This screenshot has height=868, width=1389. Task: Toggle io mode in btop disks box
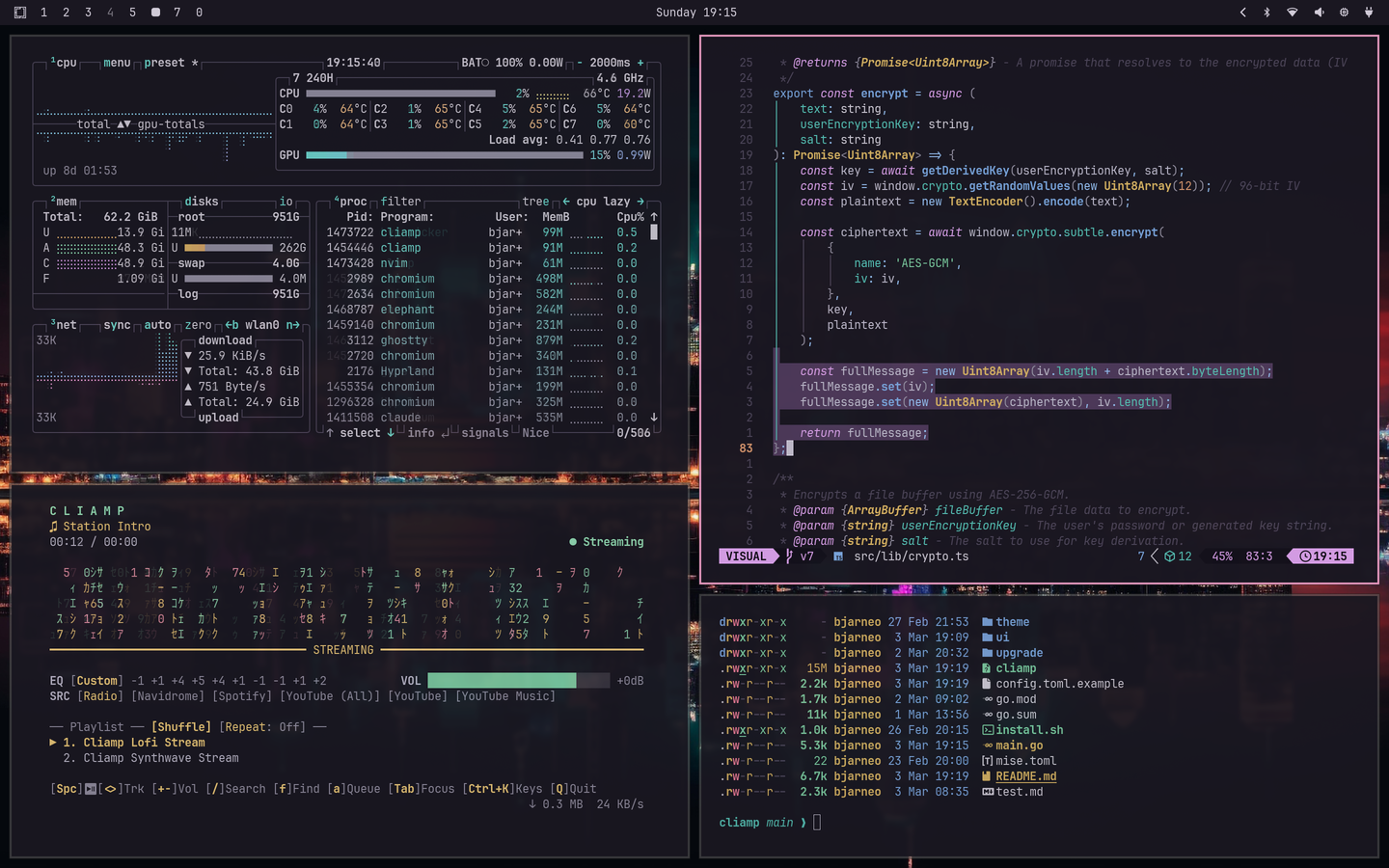[286, 202]
